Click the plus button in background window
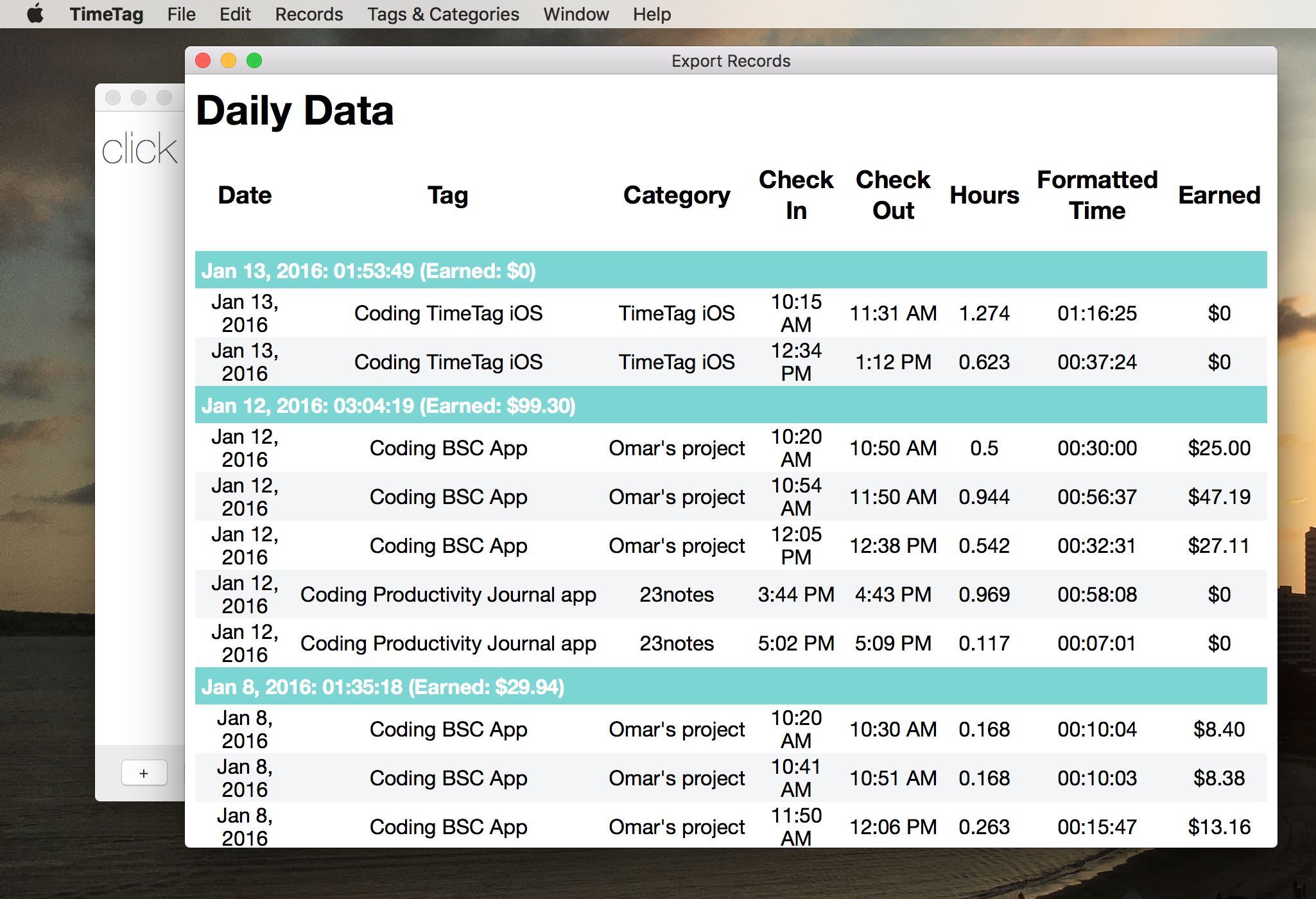Viewport: 1316px width, 899px height. pyautogui.click(x=144, y=773)
